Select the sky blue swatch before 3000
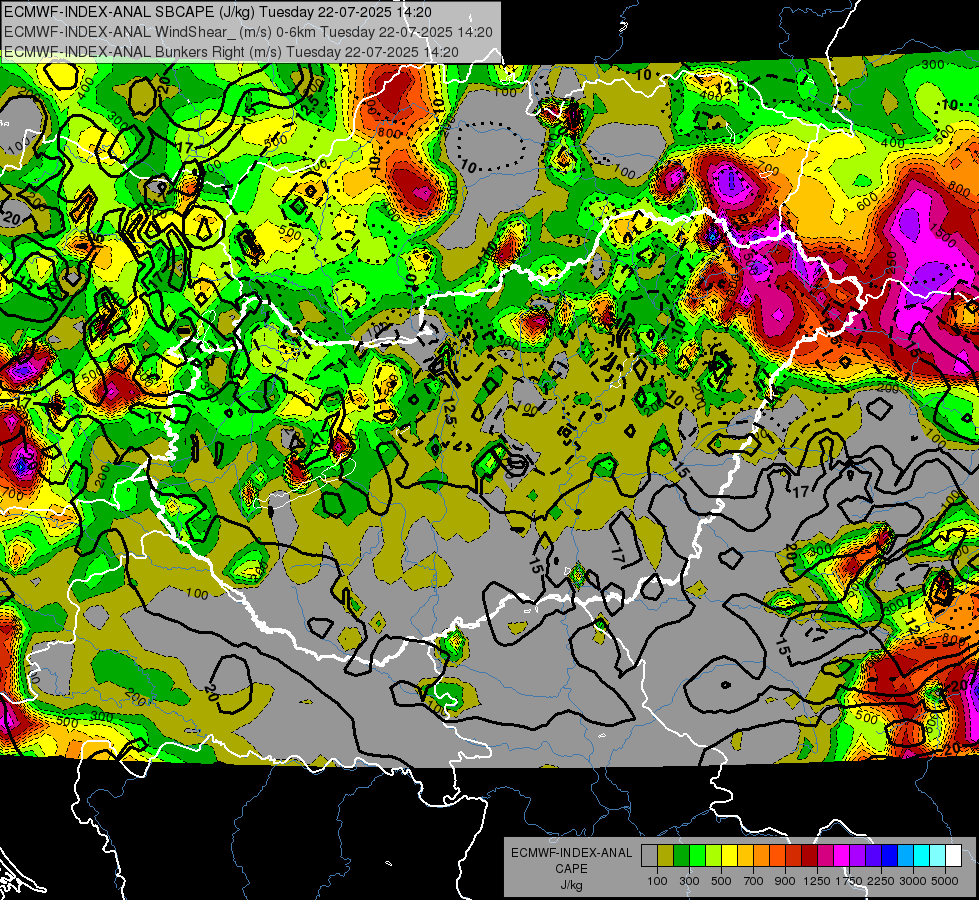The width and height of the screenshot is (979, 900). (x=905, y=856)
